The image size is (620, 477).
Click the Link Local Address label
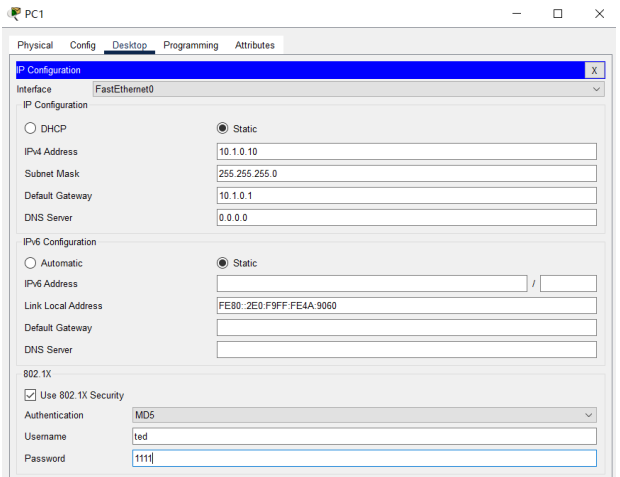(x=63, y=306)
